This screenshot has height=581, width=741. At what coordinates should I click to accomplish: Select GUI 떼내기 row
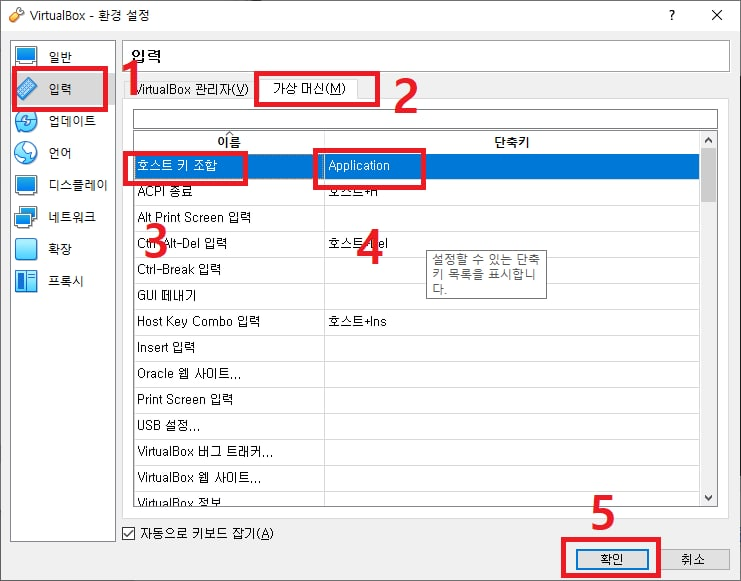click(x=416, y=296)
